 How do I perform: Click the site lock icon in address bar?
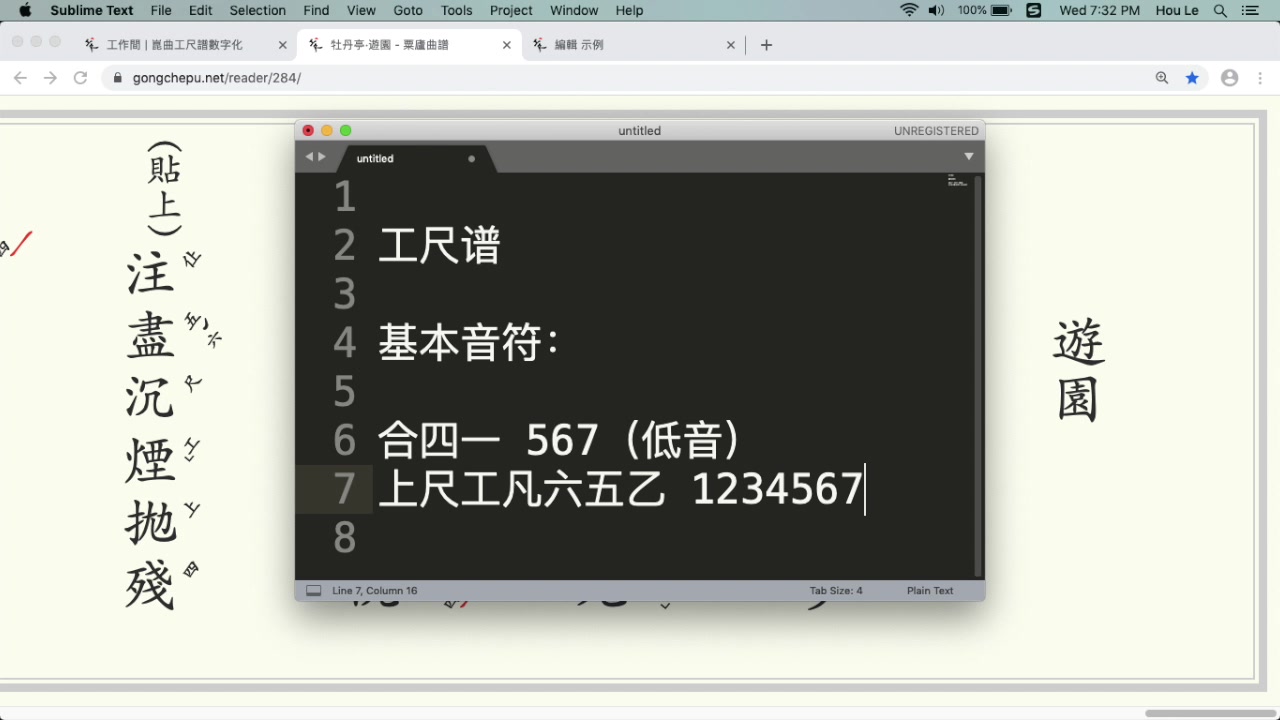click(118, 78)
